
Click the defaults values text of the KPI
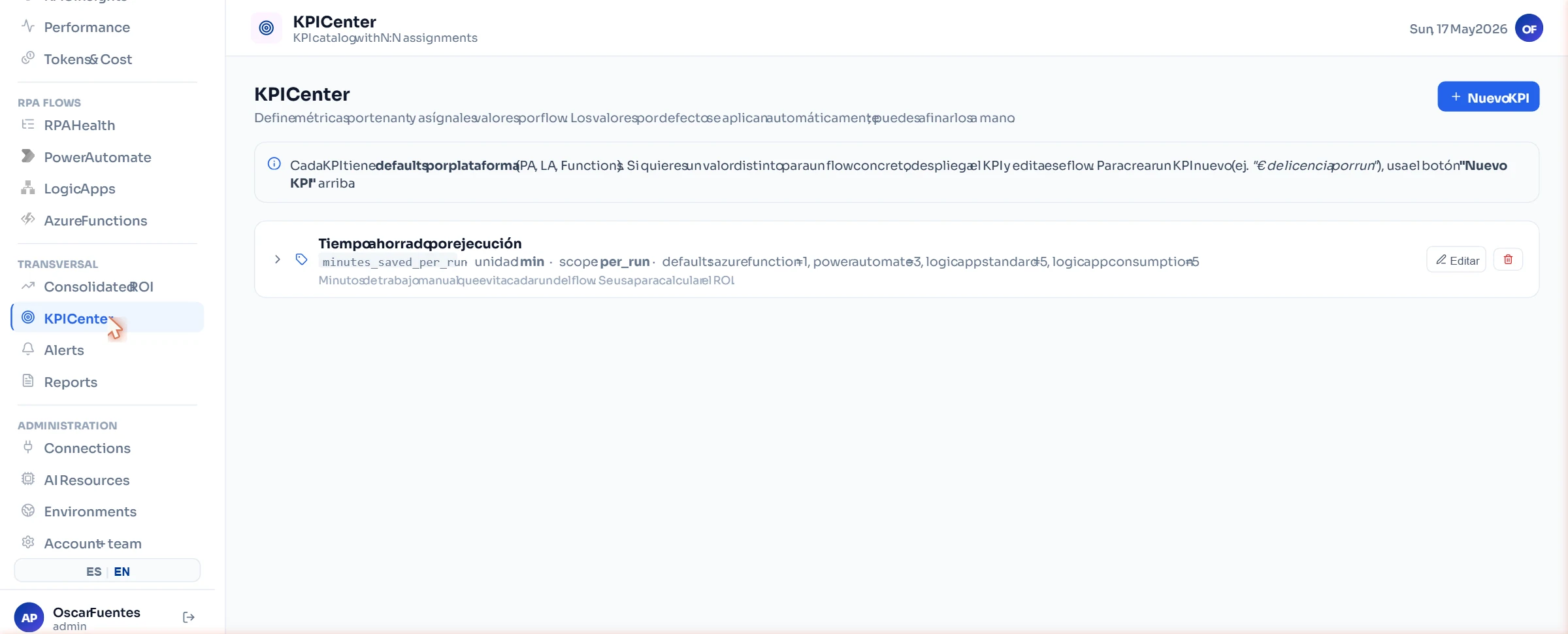(930, 261)
